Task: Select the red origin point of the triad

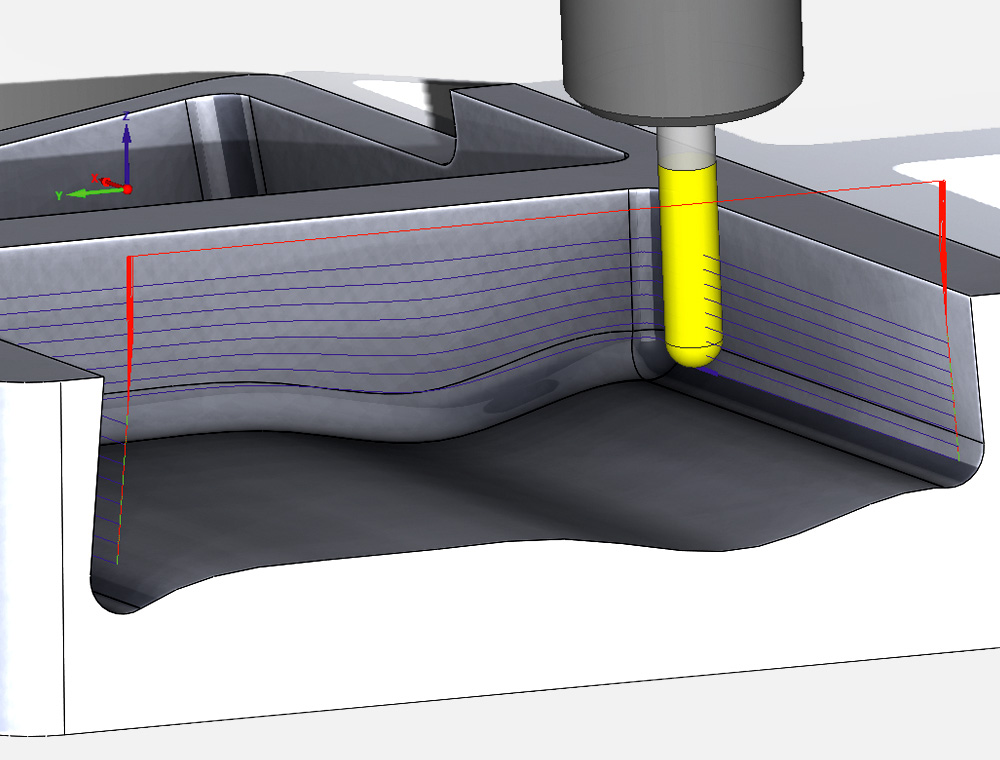Action: [128, 189]
